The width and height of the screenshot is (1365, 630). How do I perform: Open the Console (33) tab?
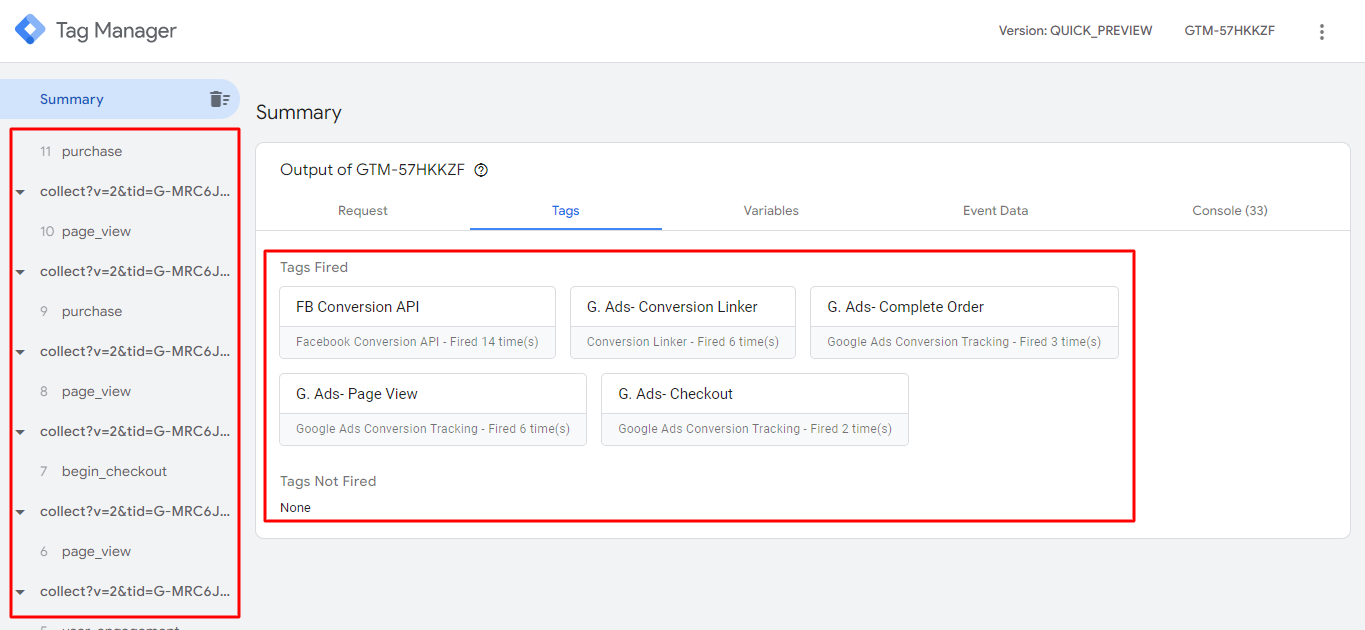pos(1230,210)
